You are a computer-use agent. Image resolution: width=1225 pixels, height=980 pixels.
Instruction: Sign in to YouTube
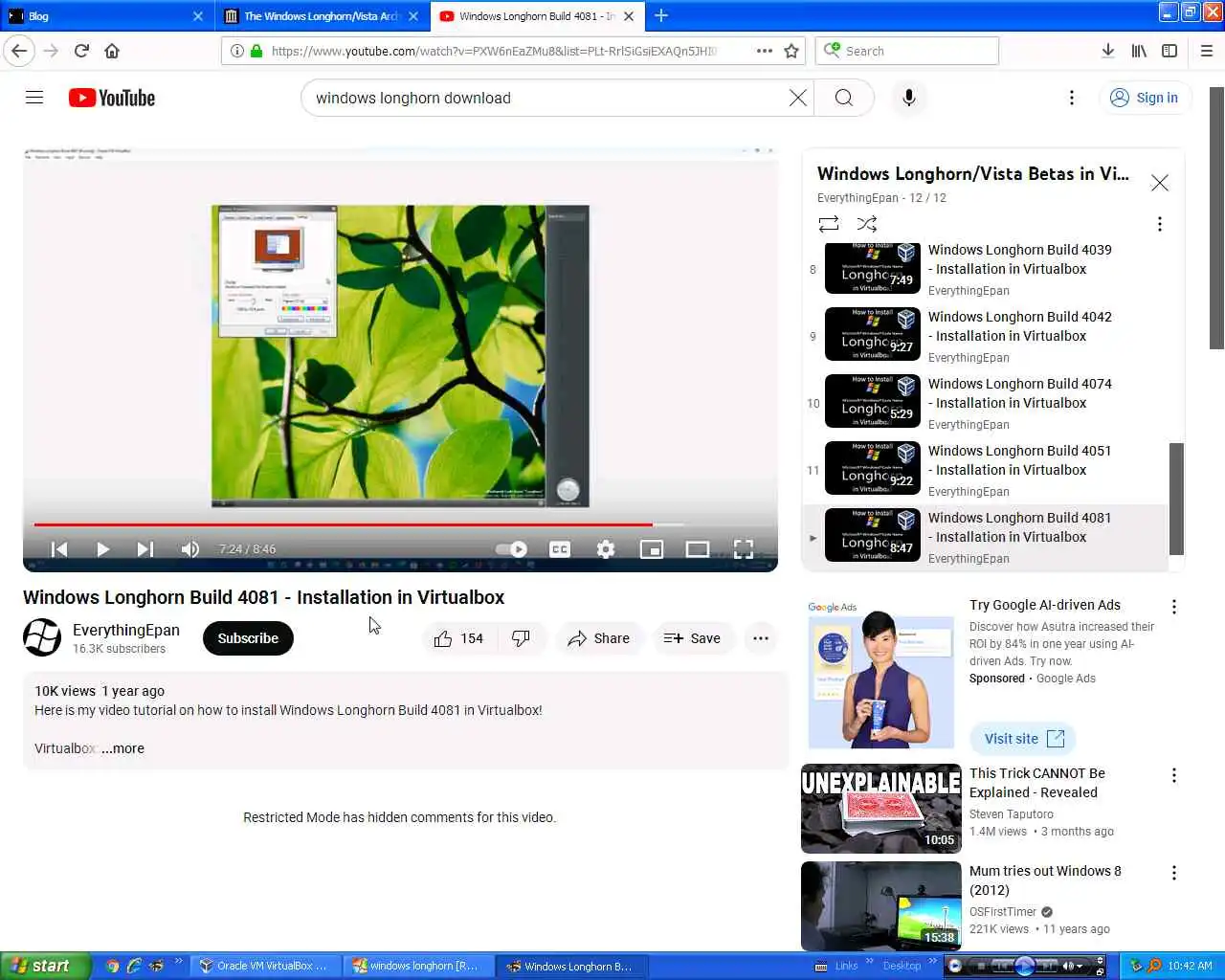point(1145,98)
